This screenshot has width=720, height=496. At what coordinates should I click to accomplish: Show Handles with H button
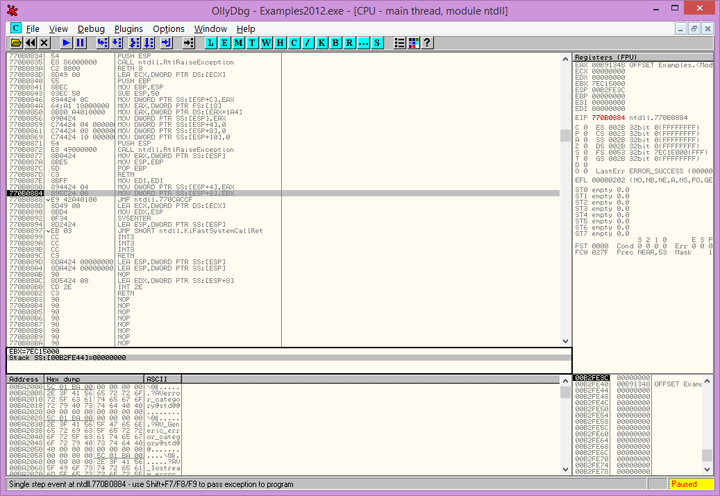click(280, 43)
